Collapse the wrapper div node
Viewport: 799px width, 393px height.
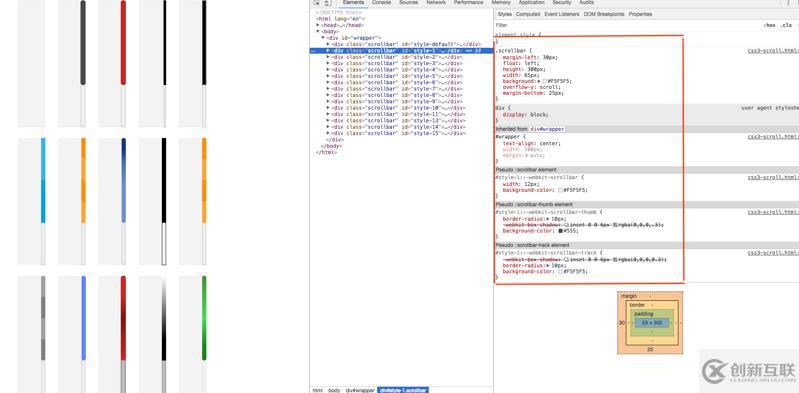[x=323, y=38]
